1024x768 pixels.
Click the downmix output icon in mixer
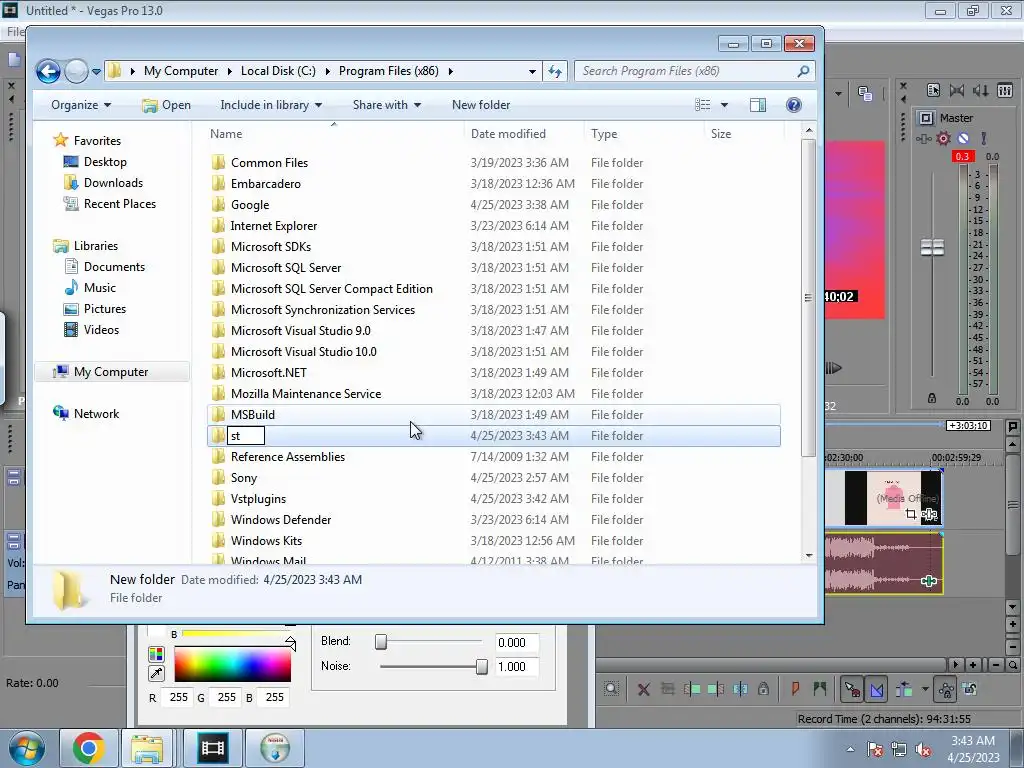pyautogui.click(x=957, y=90)
